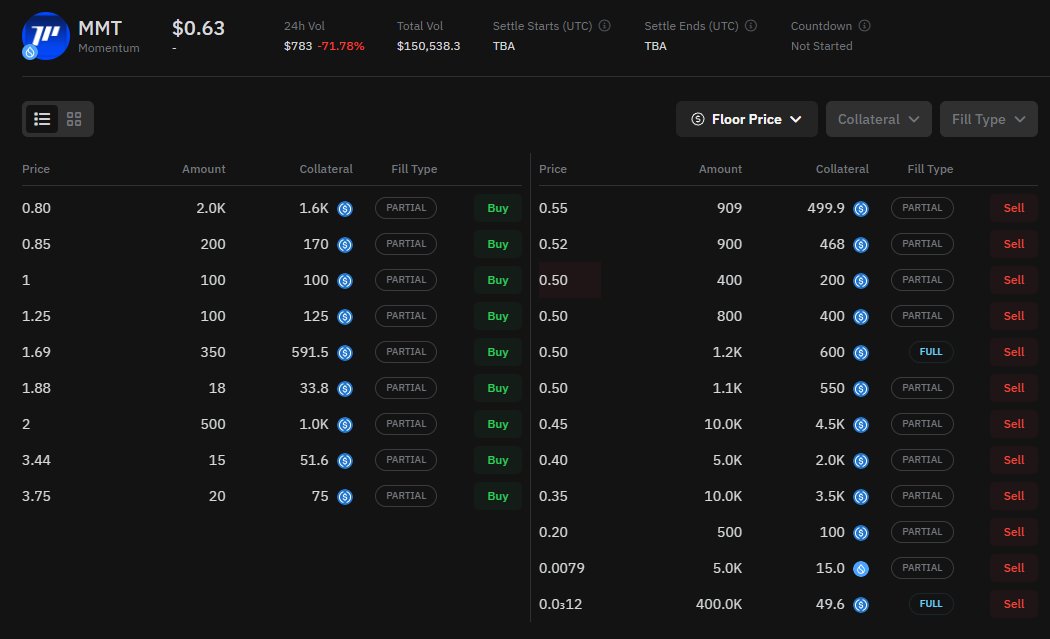Buy the 3.75 price offer
Image resolution: width=1050 pixels, height=639 pixels.
click(498, 496)
